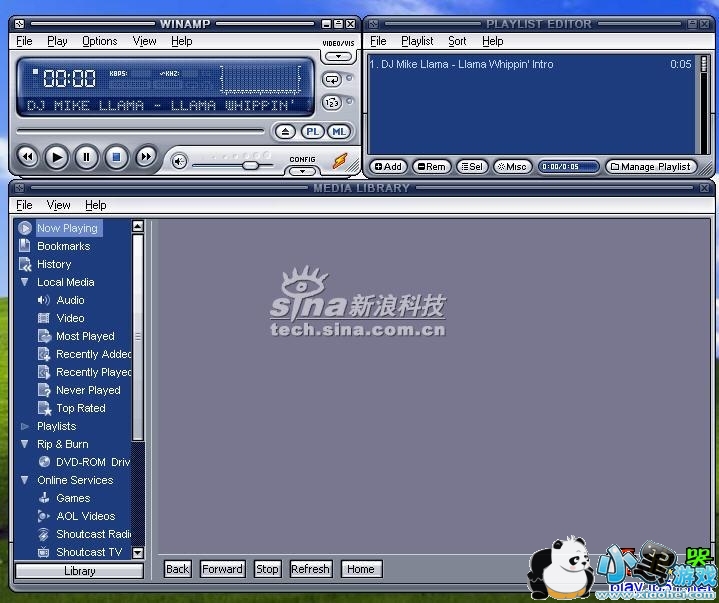This screenshot has height=603, width=719.
Task: Open the VIDEO/VIS dropdown drawer
Action: (x=338, y=56)
